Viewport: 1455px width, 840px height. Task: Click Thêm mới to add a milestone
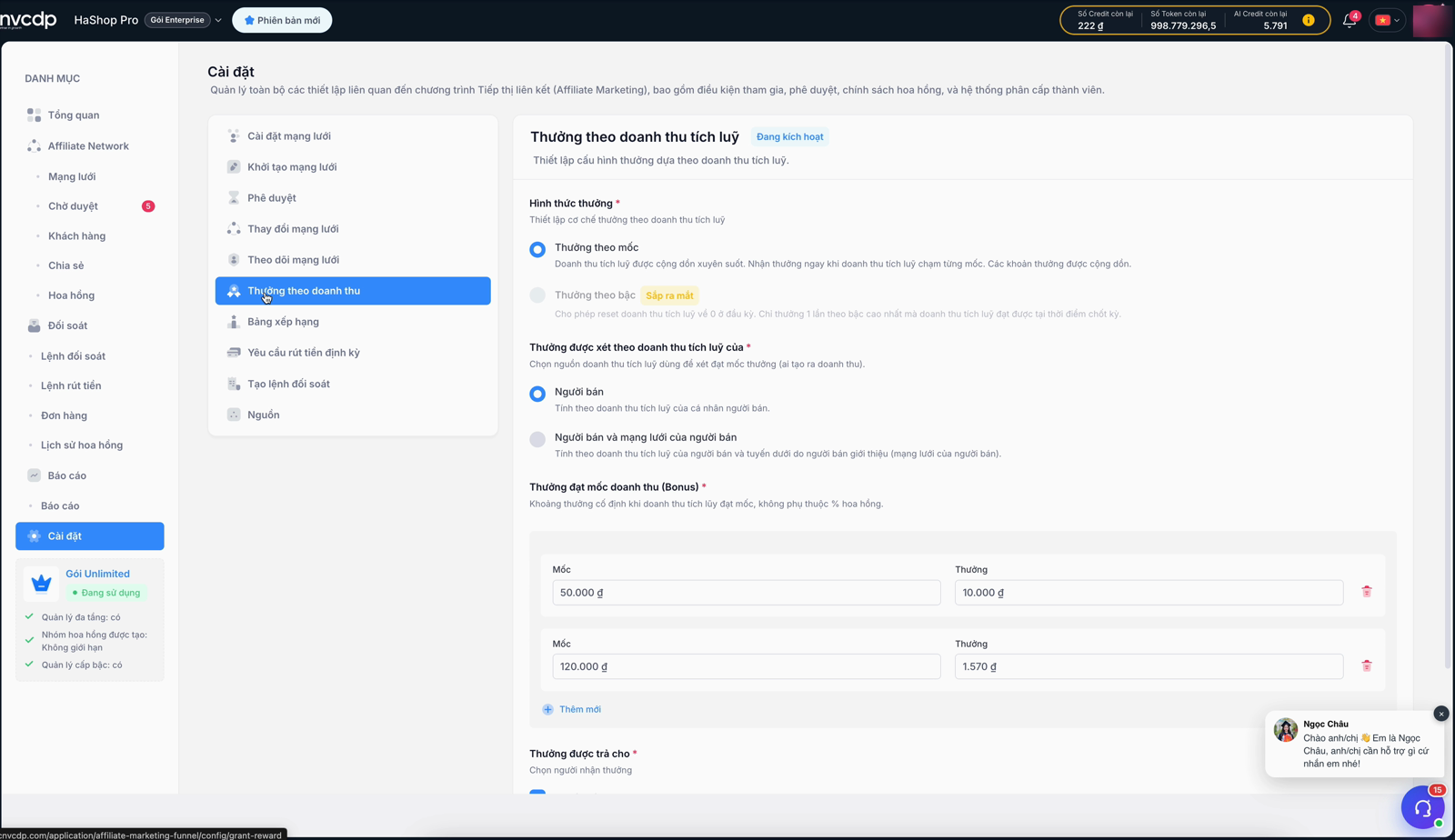pos(572,709)
